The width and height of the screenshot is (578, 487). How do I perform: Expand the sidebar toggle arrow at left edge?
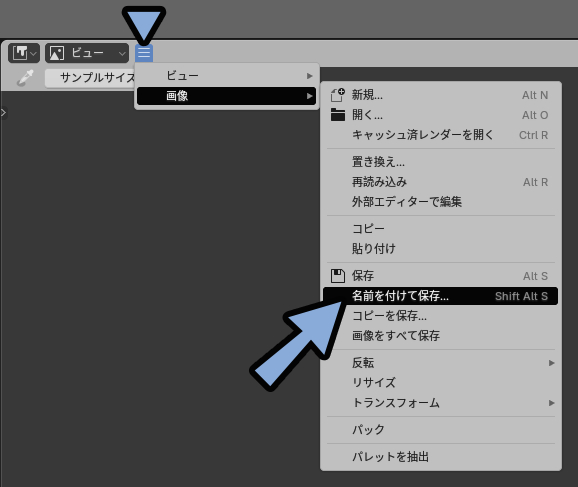[3, 112]
